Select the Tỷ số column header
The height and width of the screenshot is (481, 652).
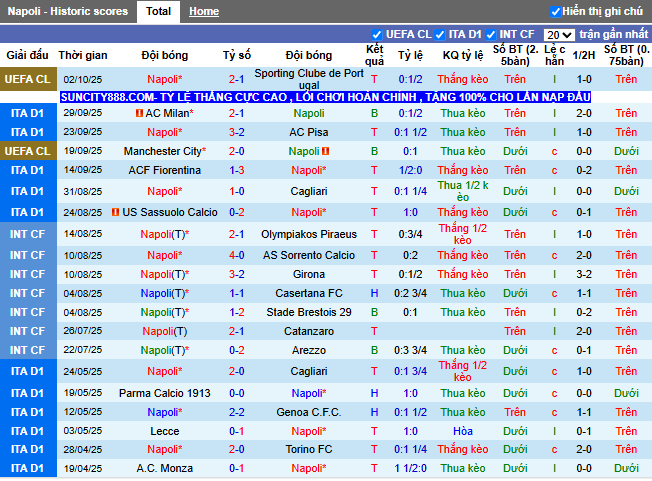pyautogui.click(x=237, y=55)
